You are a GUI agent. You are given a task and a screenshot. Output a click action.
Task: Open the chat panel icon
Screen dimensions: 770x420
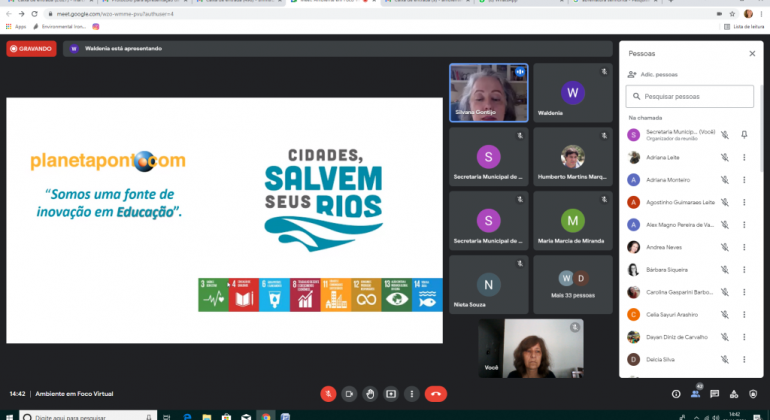coord(715,394)
